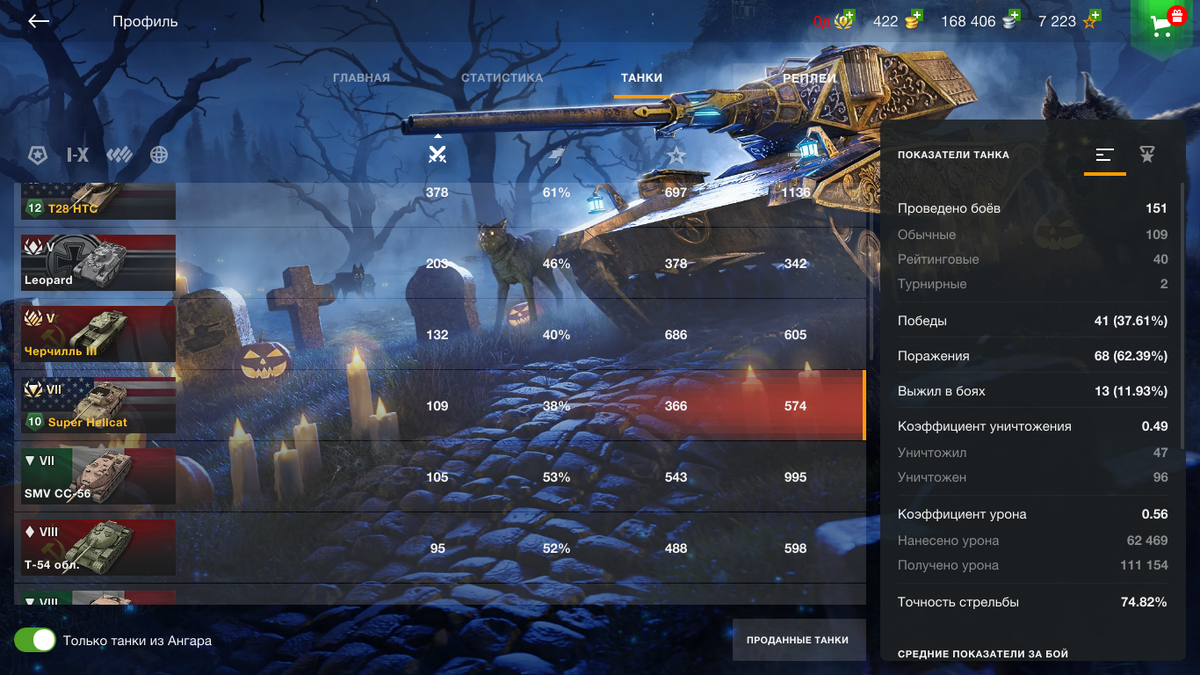
Task: Select Черчилль III tank thumbnail
Action: click(x=98, y=334)
